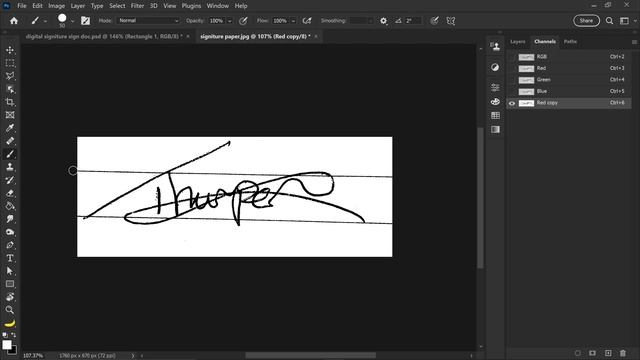The width and height of the screenshot is (640, 360).
Task: Click the foreground color swatch
Action: tap(6, 345)
